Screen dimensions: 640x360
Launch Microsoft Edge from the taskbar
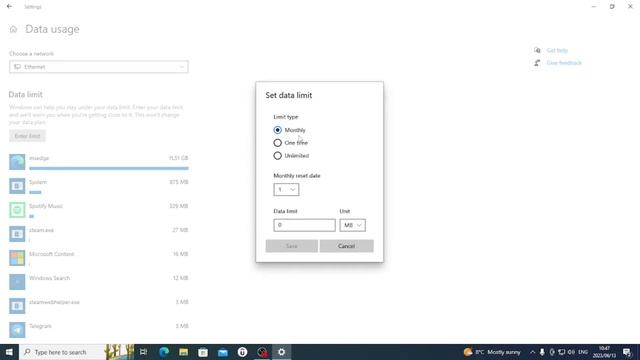point(164,352)
